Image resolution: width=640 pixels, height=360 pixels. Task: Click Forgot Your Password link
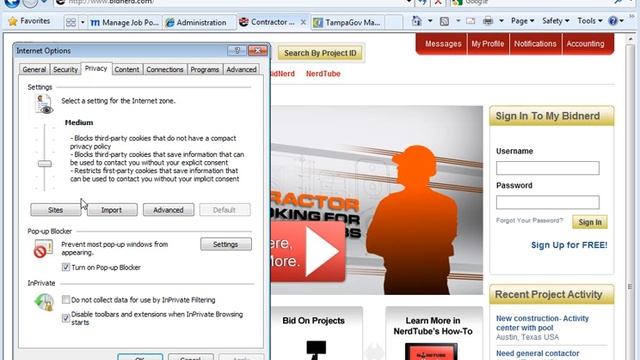529,220
